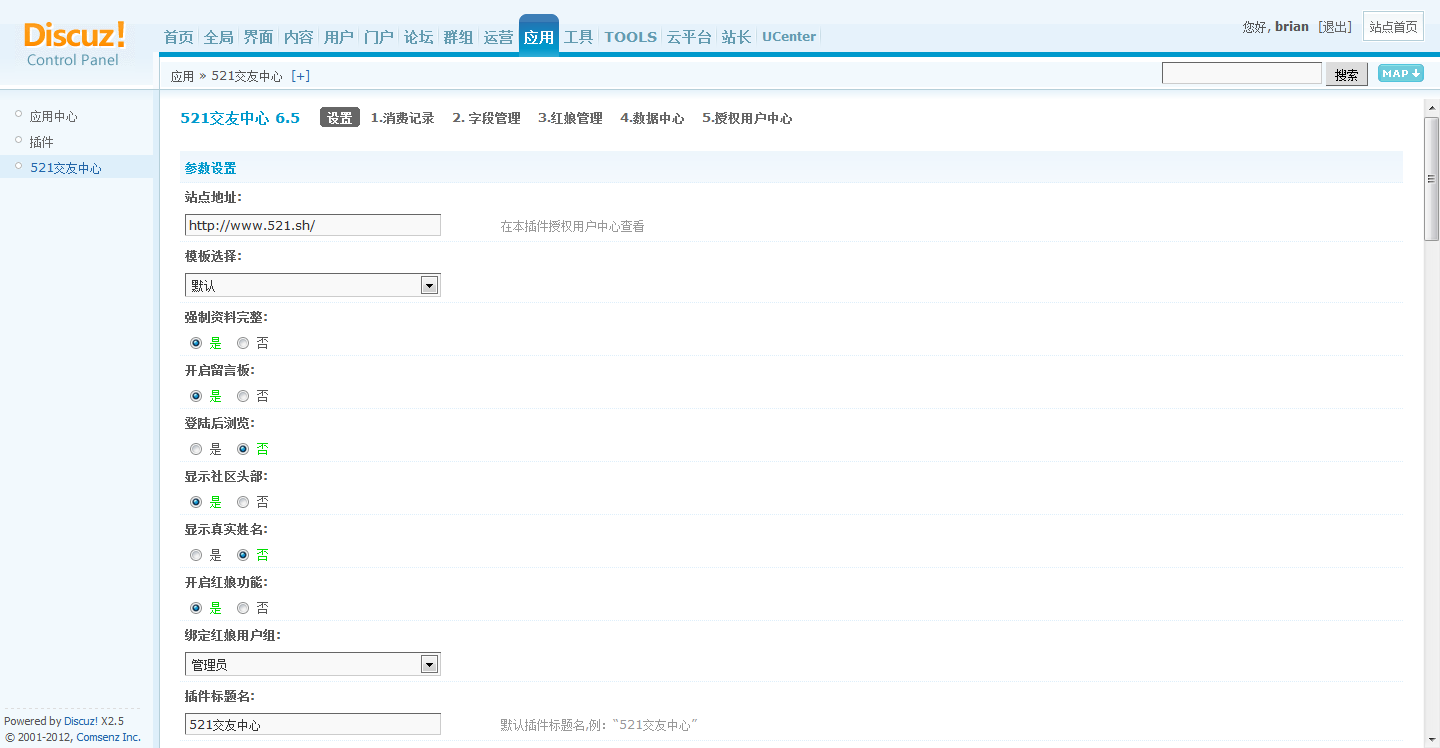Open 应用中心 in the sidebar
Screen dimensions: 1440x748
point(53,117)
